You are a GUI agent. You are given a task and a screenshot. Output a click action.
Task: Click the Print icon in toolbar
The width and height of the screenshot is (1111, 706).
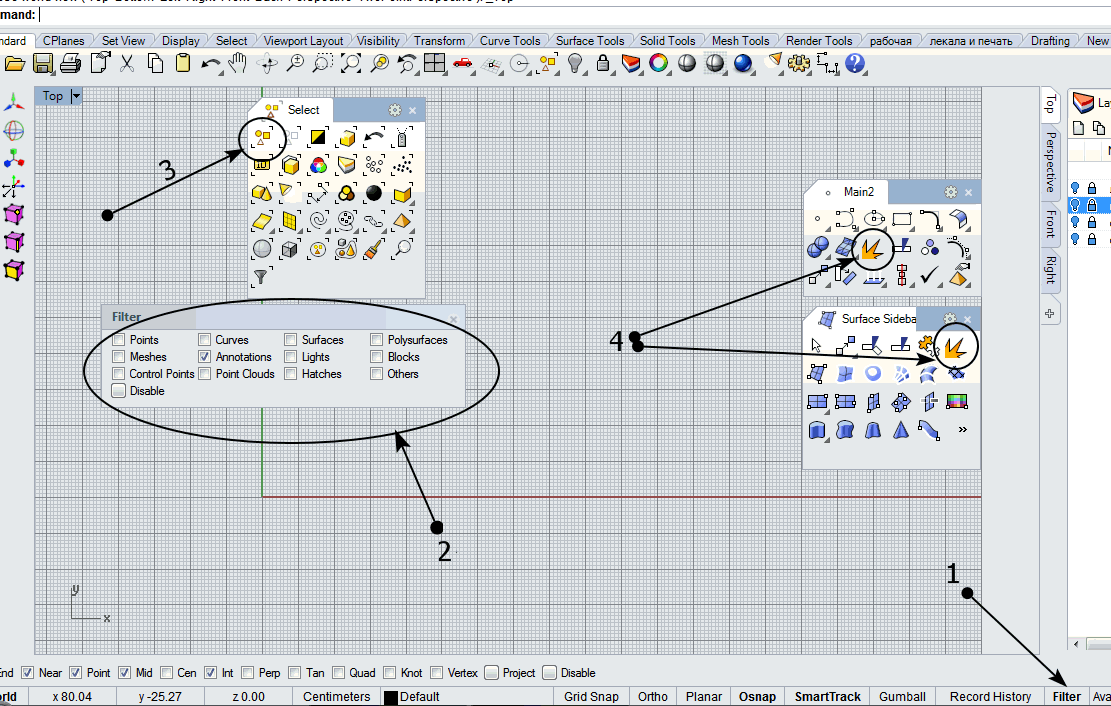71,64
